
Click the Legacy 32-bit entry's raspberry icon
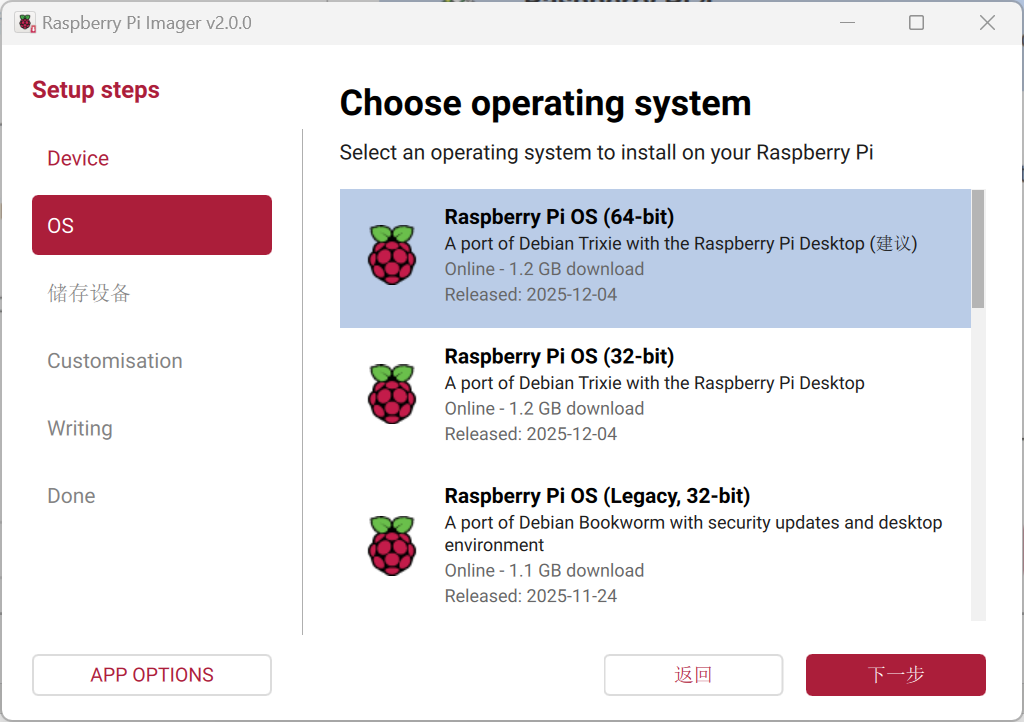pyautogui.click(x=392, y=545)
